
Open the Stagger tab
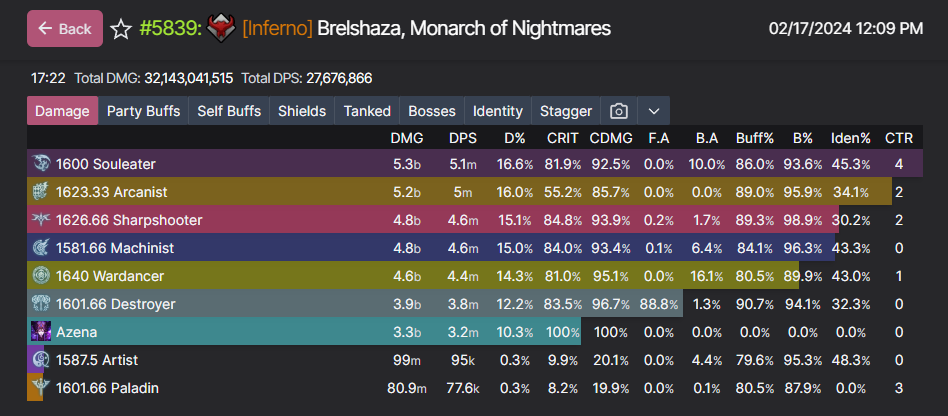(566, 111)
